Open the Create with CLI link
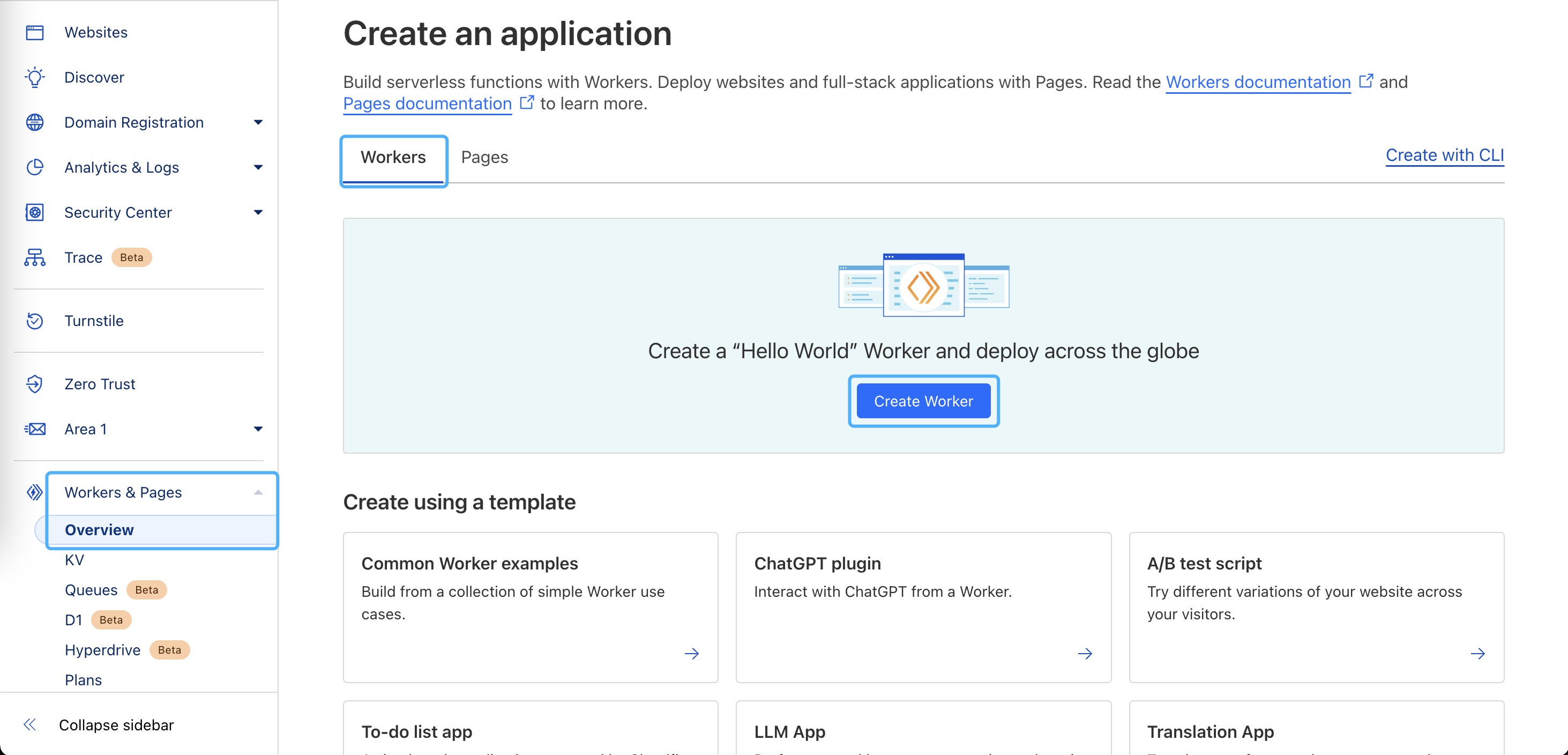The height and width of the screenshot is (755, 1568). click(1444, 156)
